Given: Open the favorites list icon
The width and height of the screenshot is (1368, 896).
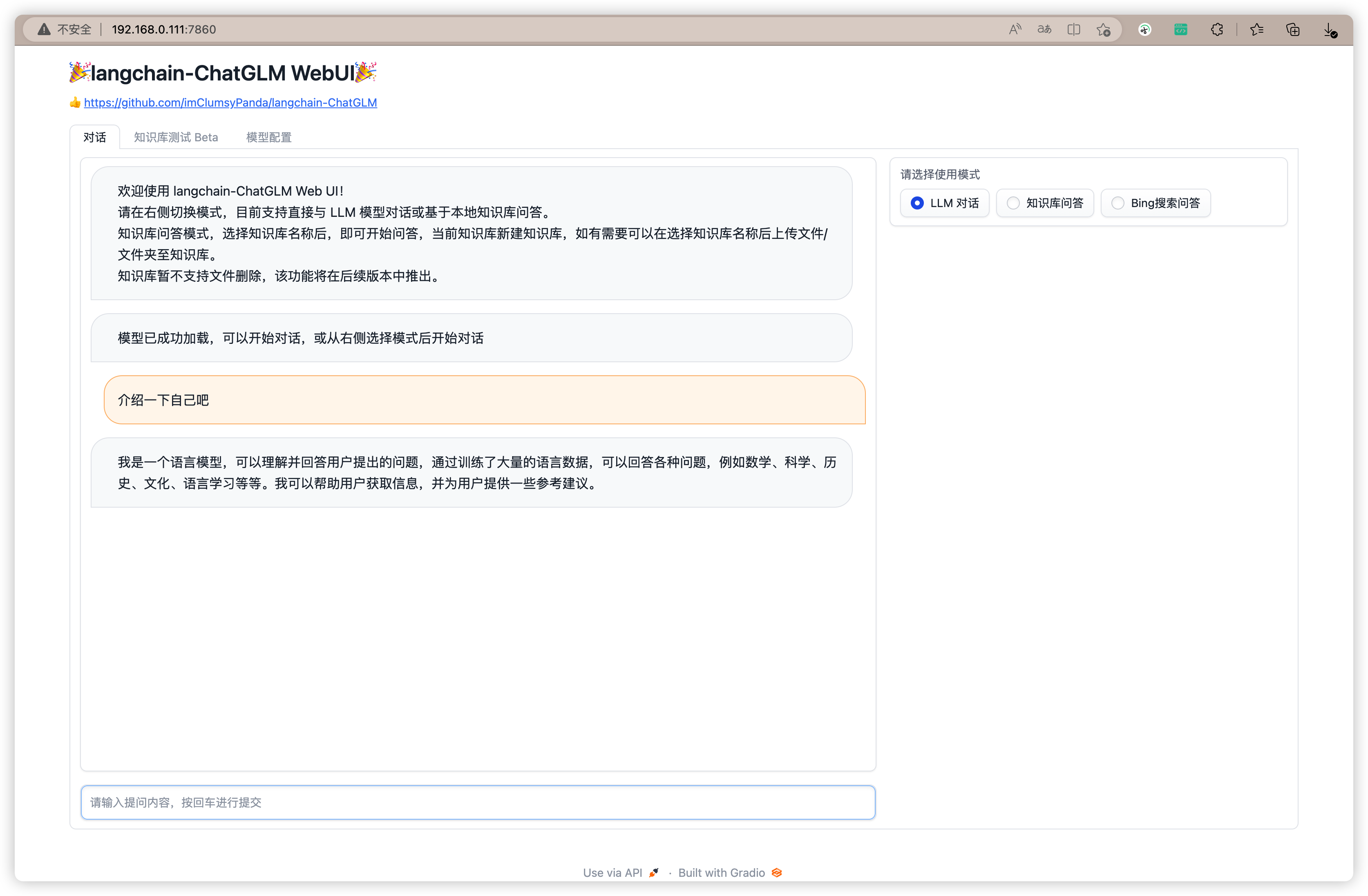Looking at the screenshot, I should (x=1257, y=29).
